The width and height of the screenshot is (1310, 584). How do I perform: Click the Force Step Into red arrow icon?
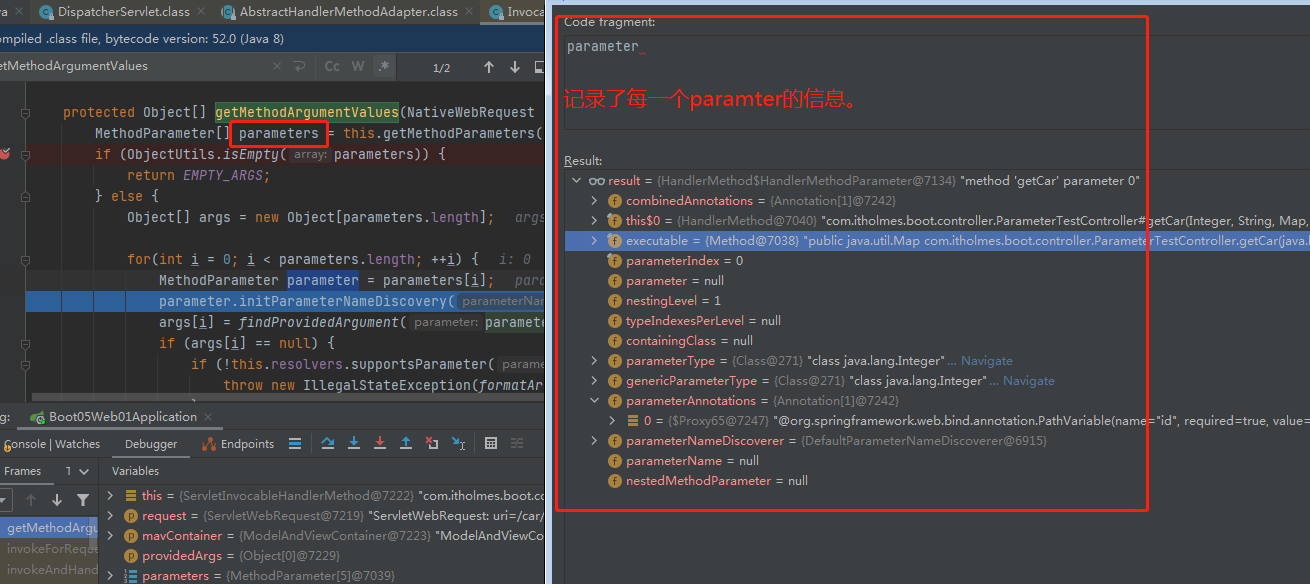click(x=380, y=443)
